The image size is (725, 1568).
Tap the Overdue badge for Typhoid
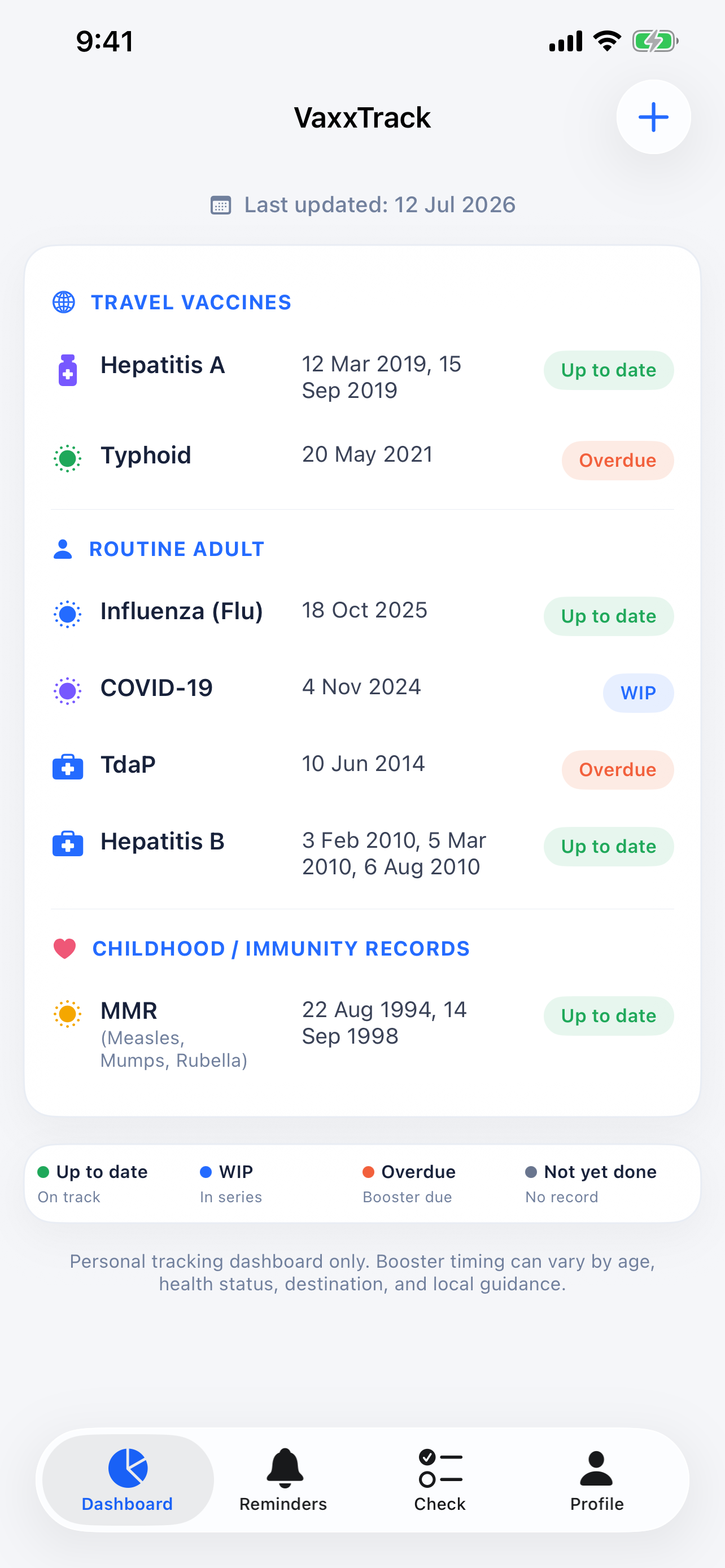click(617, 460)
